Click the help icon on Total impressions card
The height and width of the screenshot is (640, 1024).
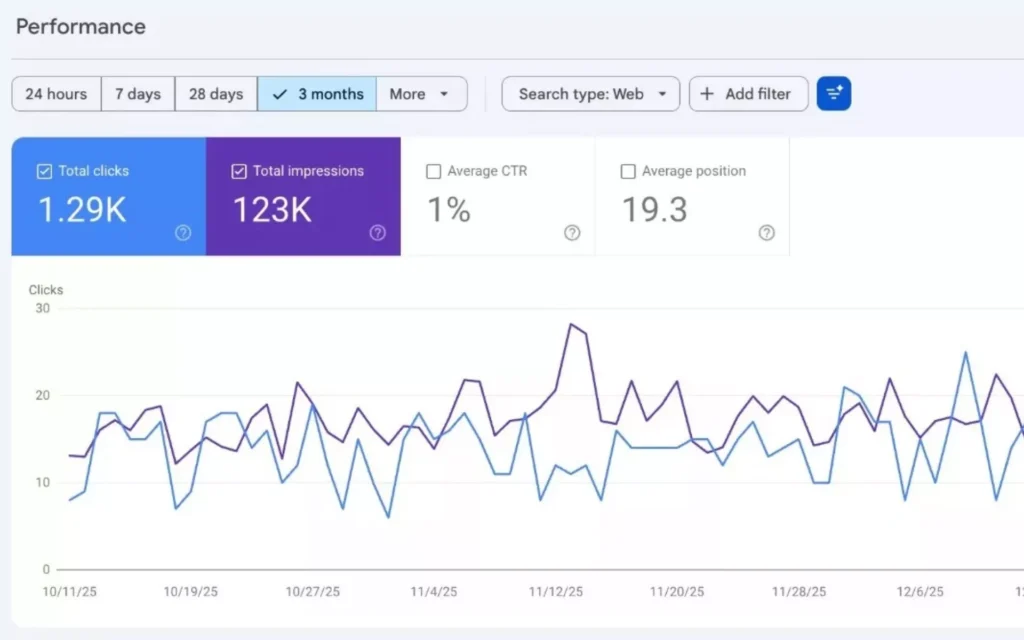(x=378, y=233)
